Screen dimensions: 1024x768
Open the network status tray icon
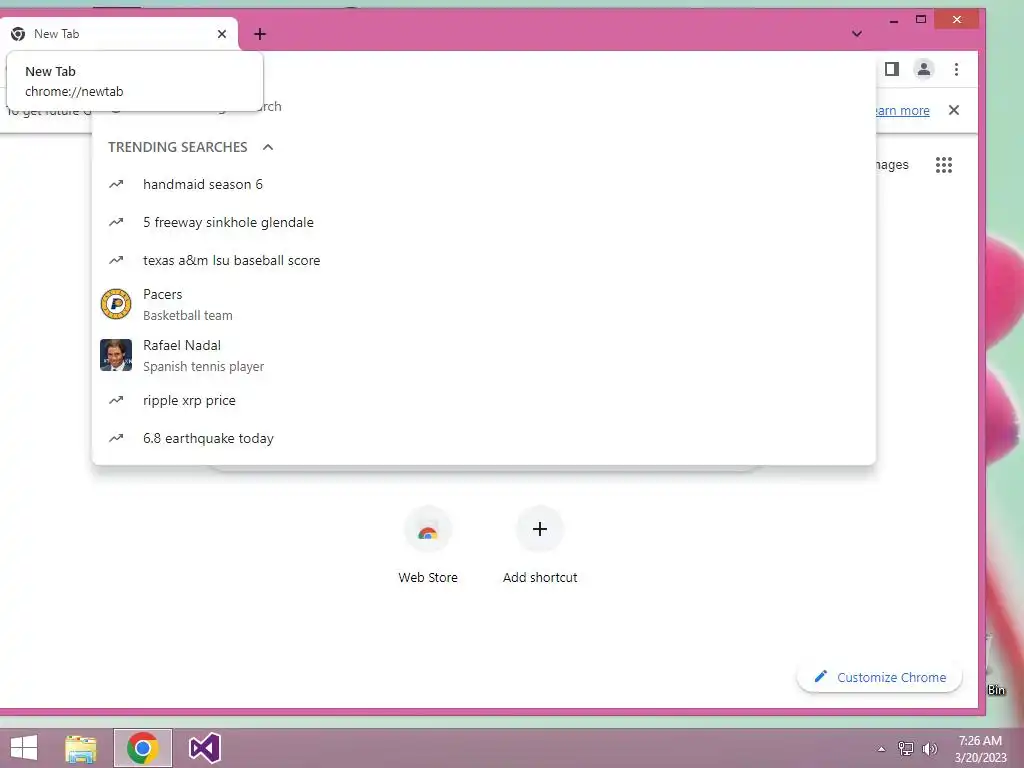tap(906, 748)
